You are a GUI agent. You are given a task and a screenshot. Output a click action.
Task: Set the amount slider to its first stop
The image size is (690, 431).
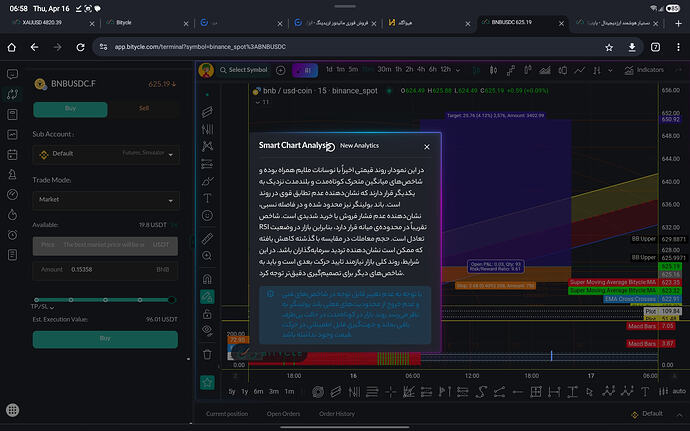37,300
